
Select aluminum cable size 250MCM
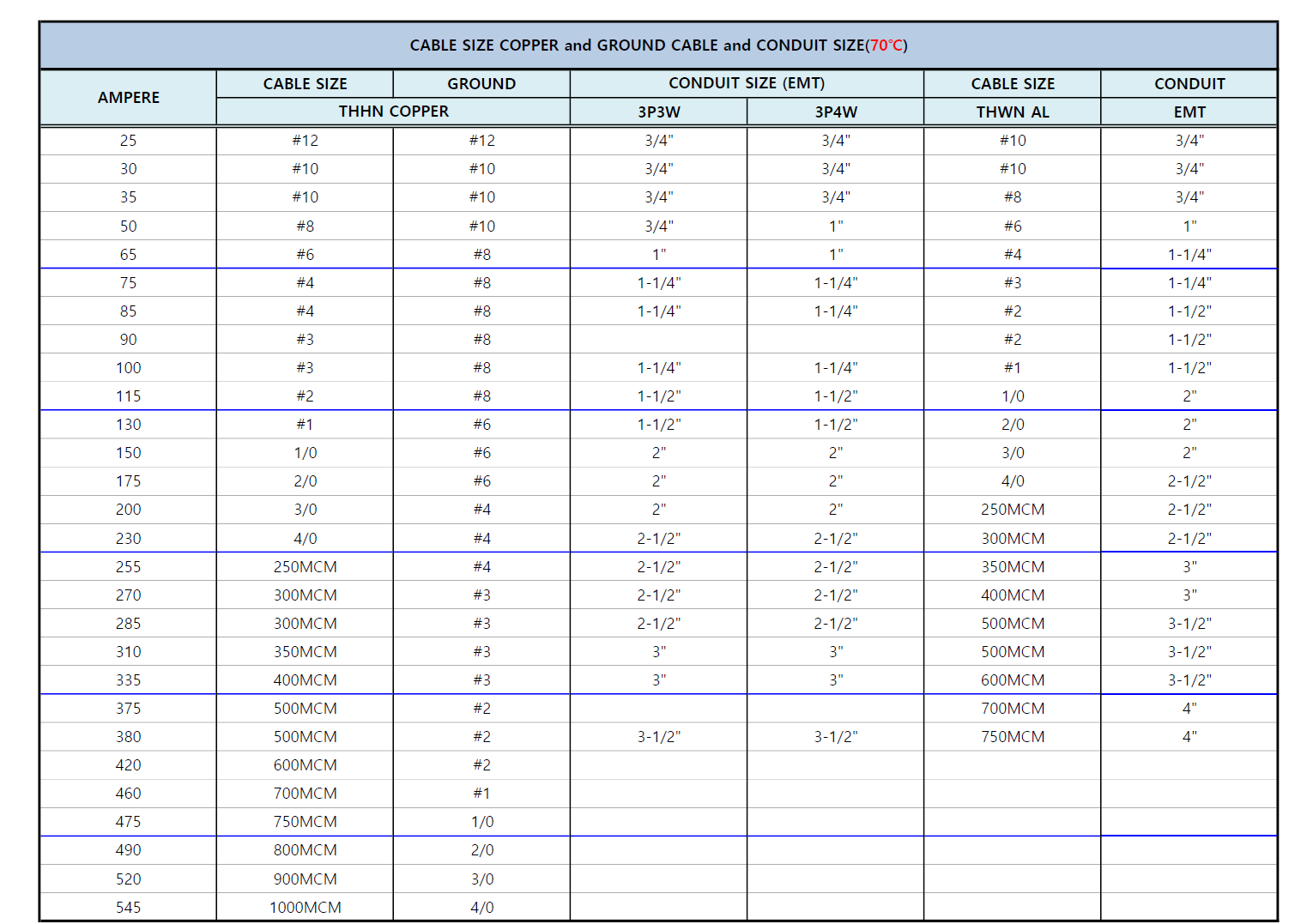pyautogui.click(x=1013, y=510)
